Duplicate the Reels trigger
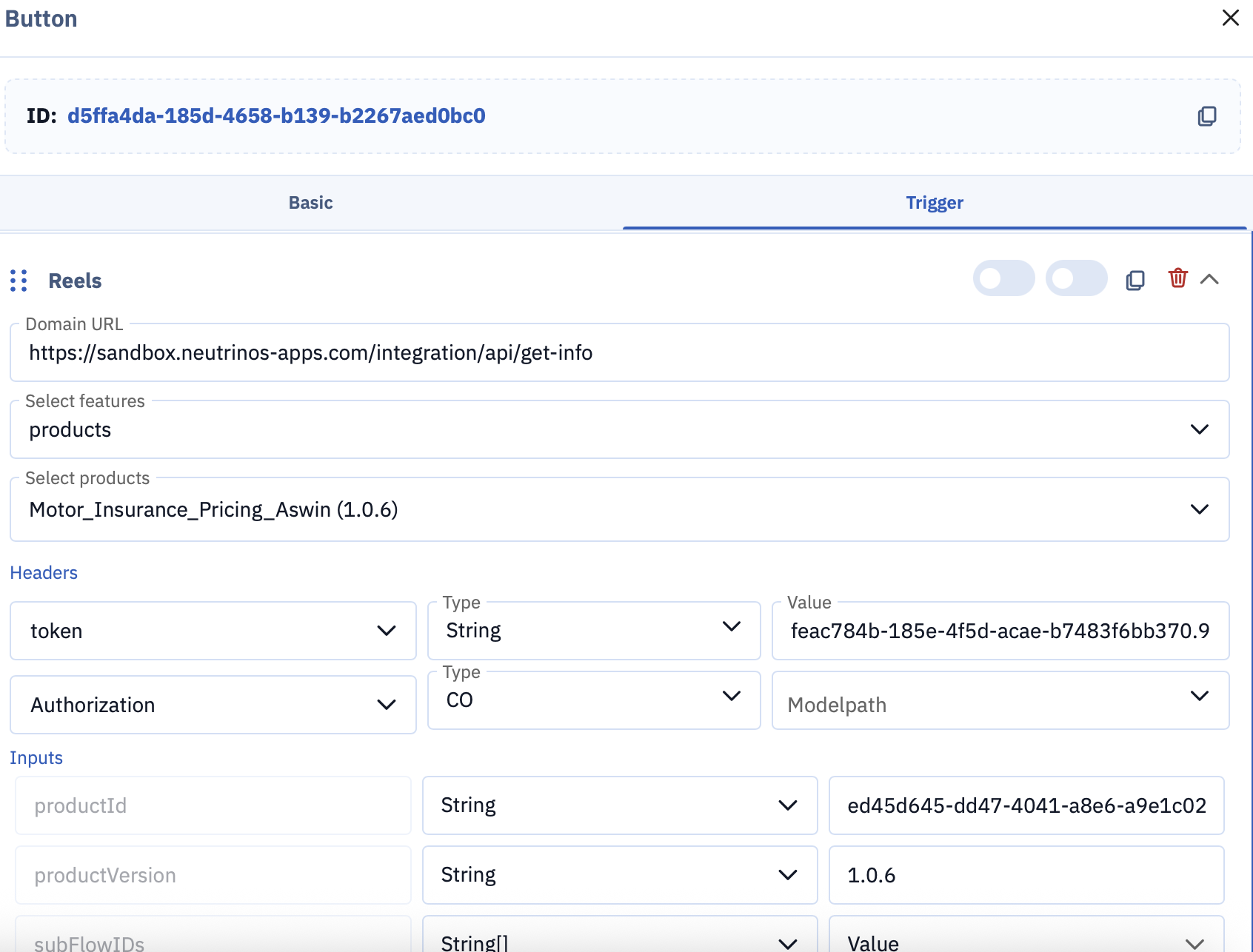Image resolution: width=1253 pixels, height=952 pixels. tap(1135, 280)
